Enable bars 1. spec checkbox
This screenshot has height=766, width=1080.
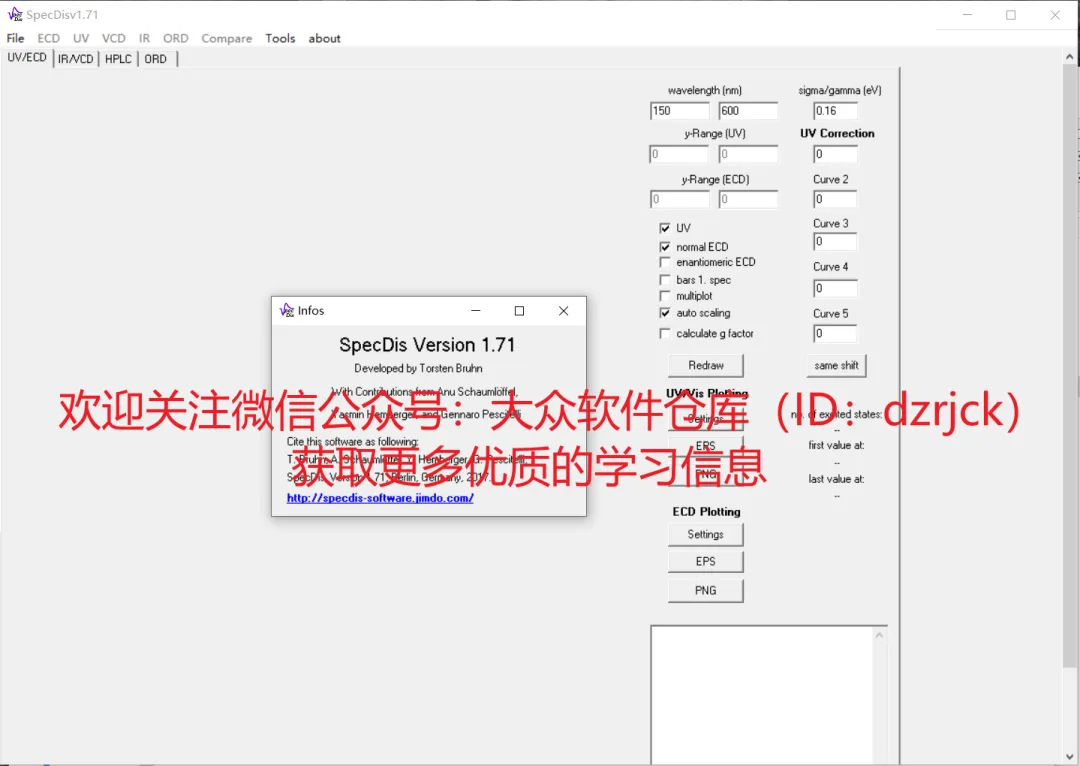[665, 280]
